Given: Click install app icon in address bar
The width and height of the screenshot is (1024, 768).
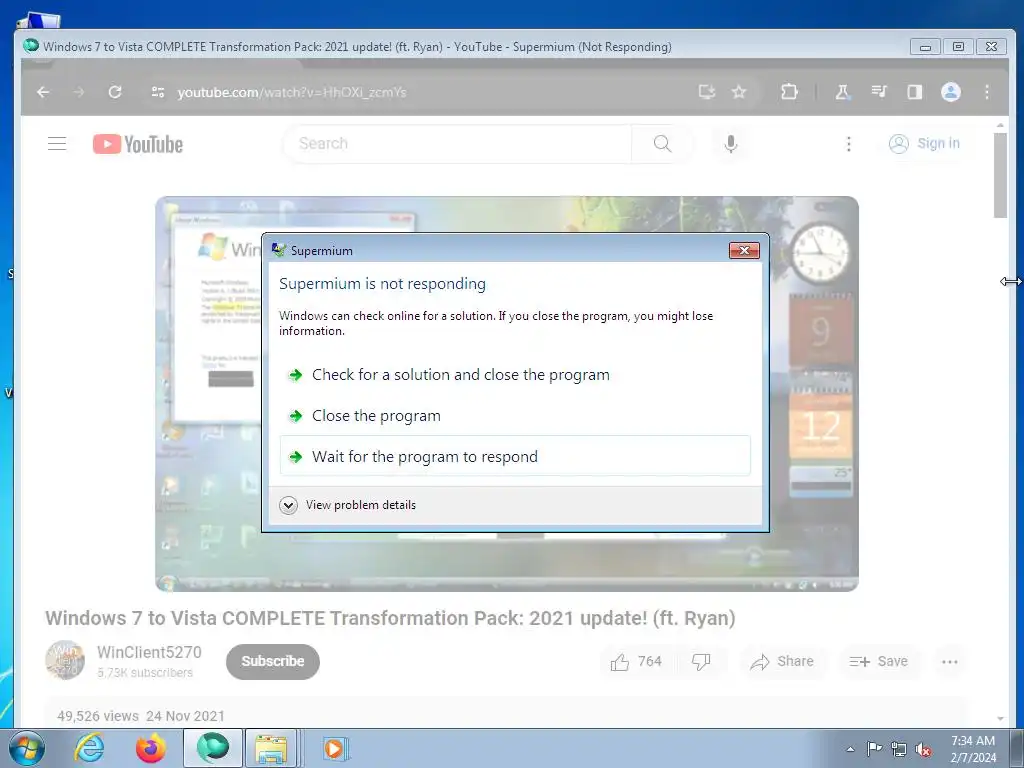Looking at the screenshot, I should point(707,92).
